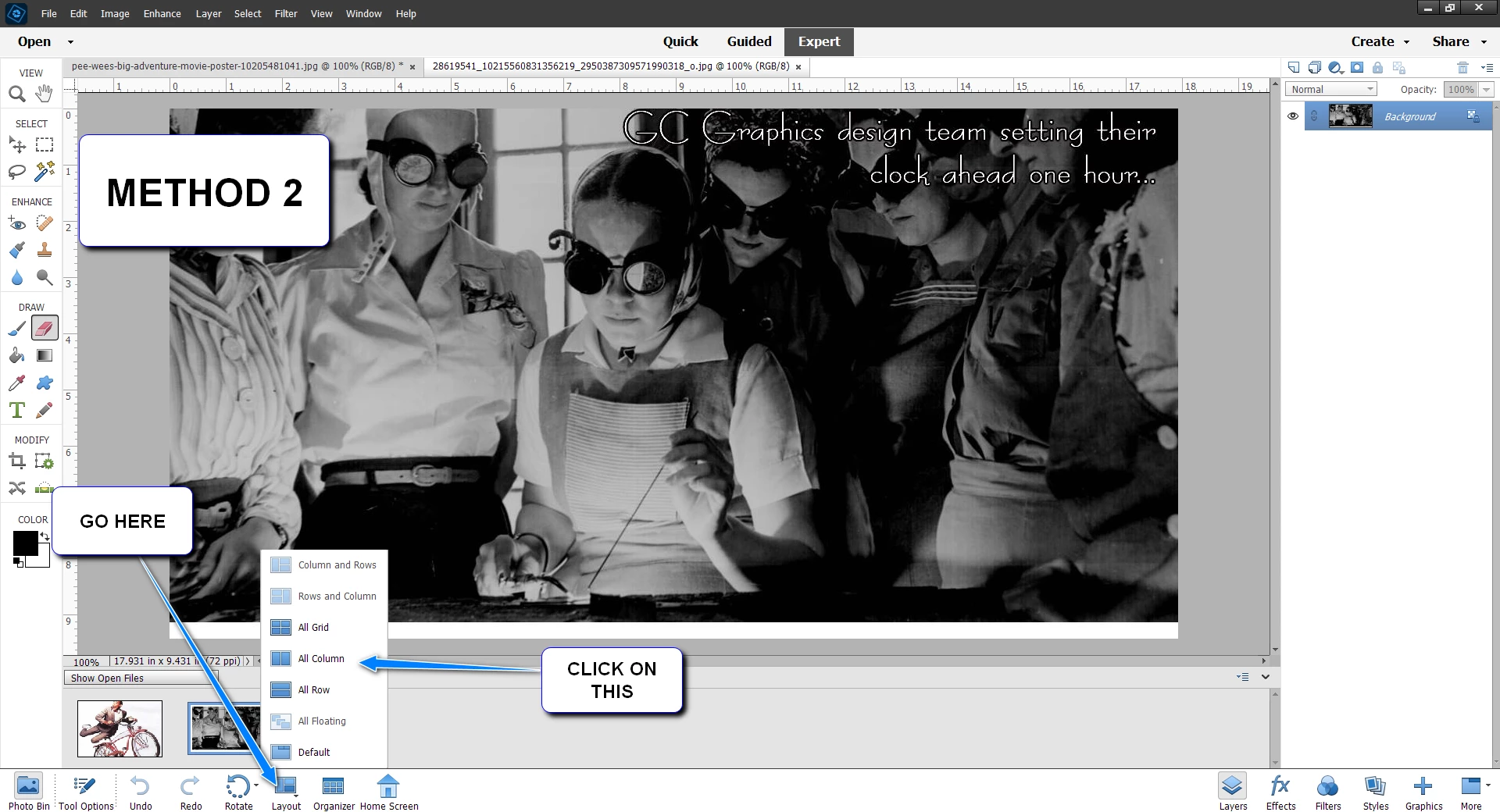The height and width of the screenshot is (812, 1500).
Task: Select the Color Picker eyedropper tool
Action: (x=16, y=383)
